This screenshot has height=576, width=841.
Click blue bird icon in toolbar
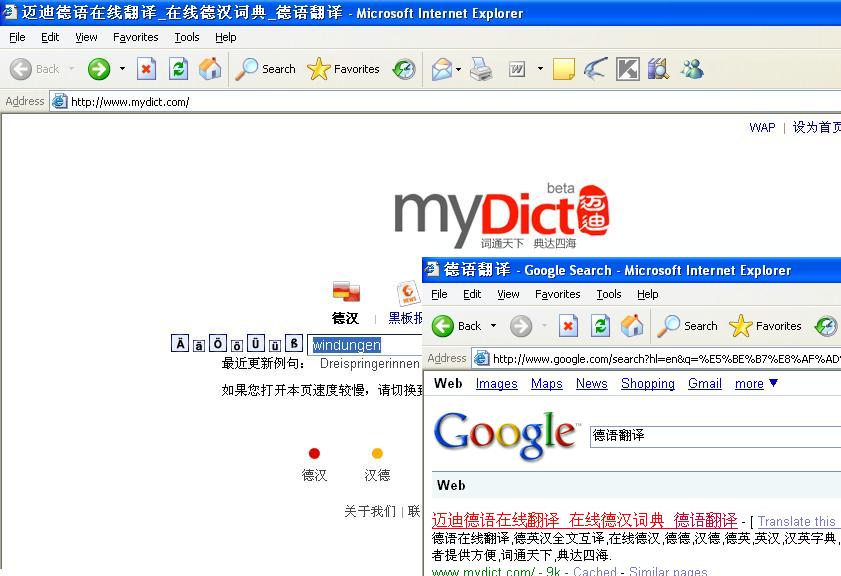coord(595,69)
